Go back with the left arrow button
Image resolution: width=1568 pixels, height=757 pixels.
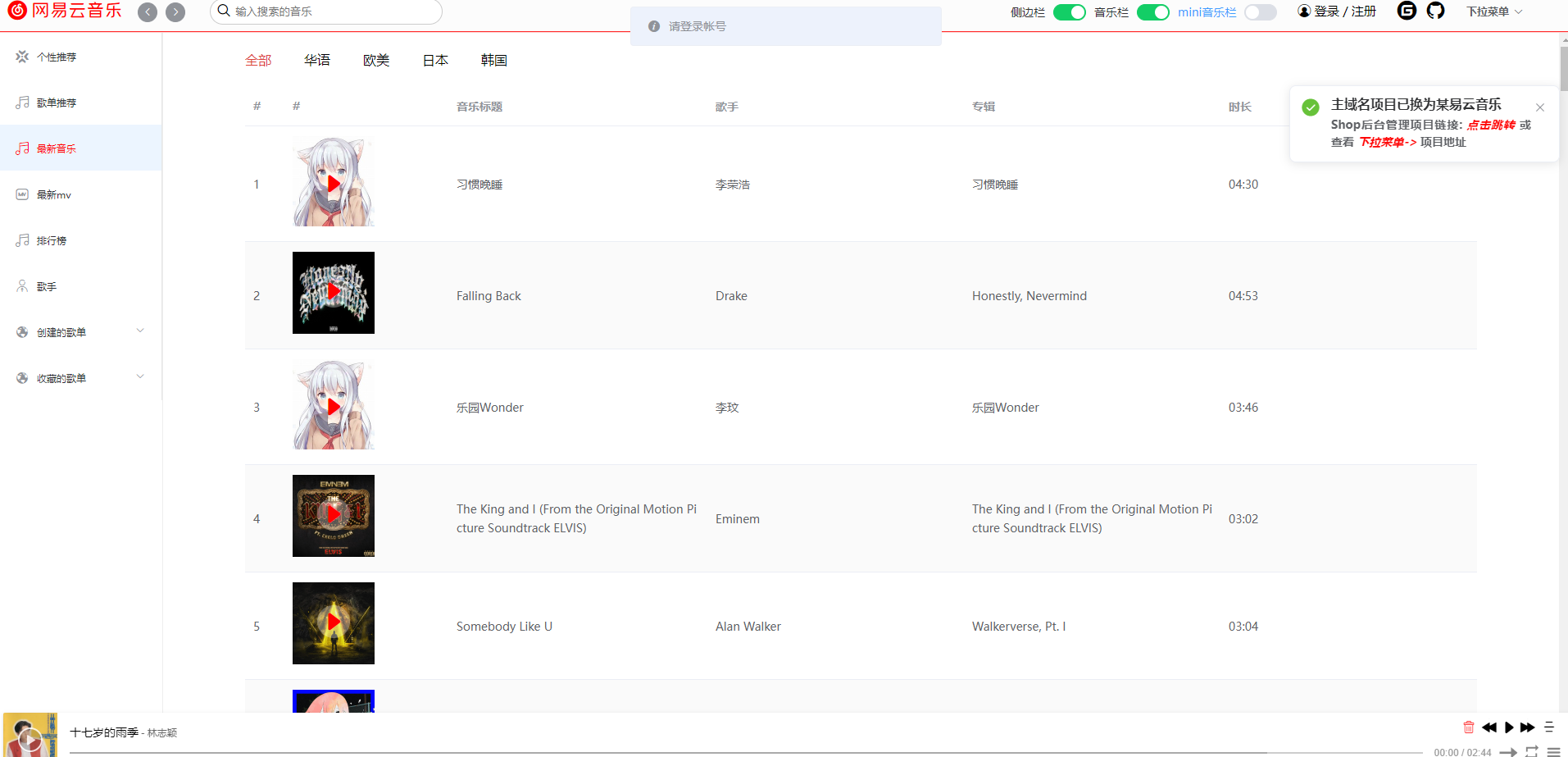tap(148, 12)
